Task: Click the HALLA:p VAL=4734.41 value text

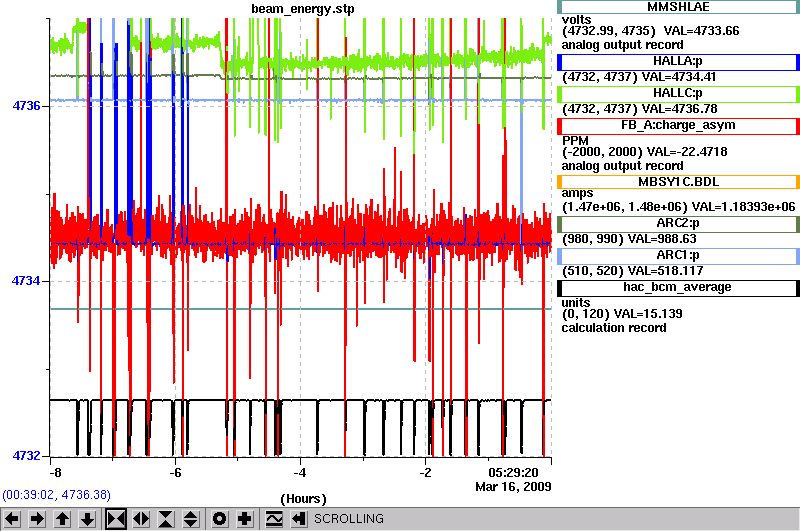Action: click(679, 77)
